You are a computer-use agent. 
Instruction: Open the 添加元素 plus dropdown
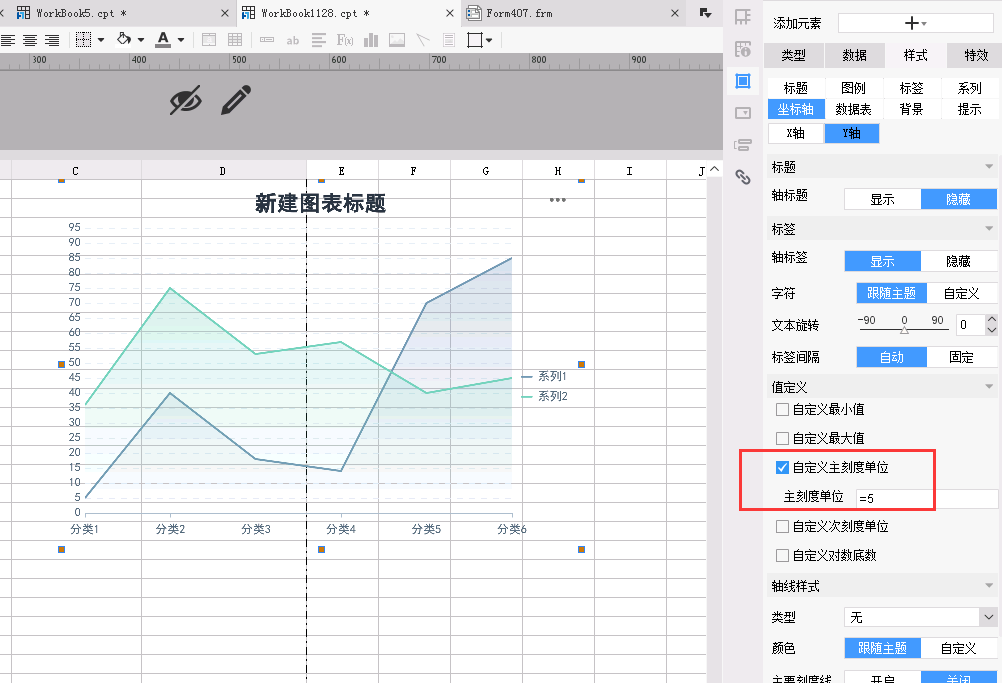[915, 24]
